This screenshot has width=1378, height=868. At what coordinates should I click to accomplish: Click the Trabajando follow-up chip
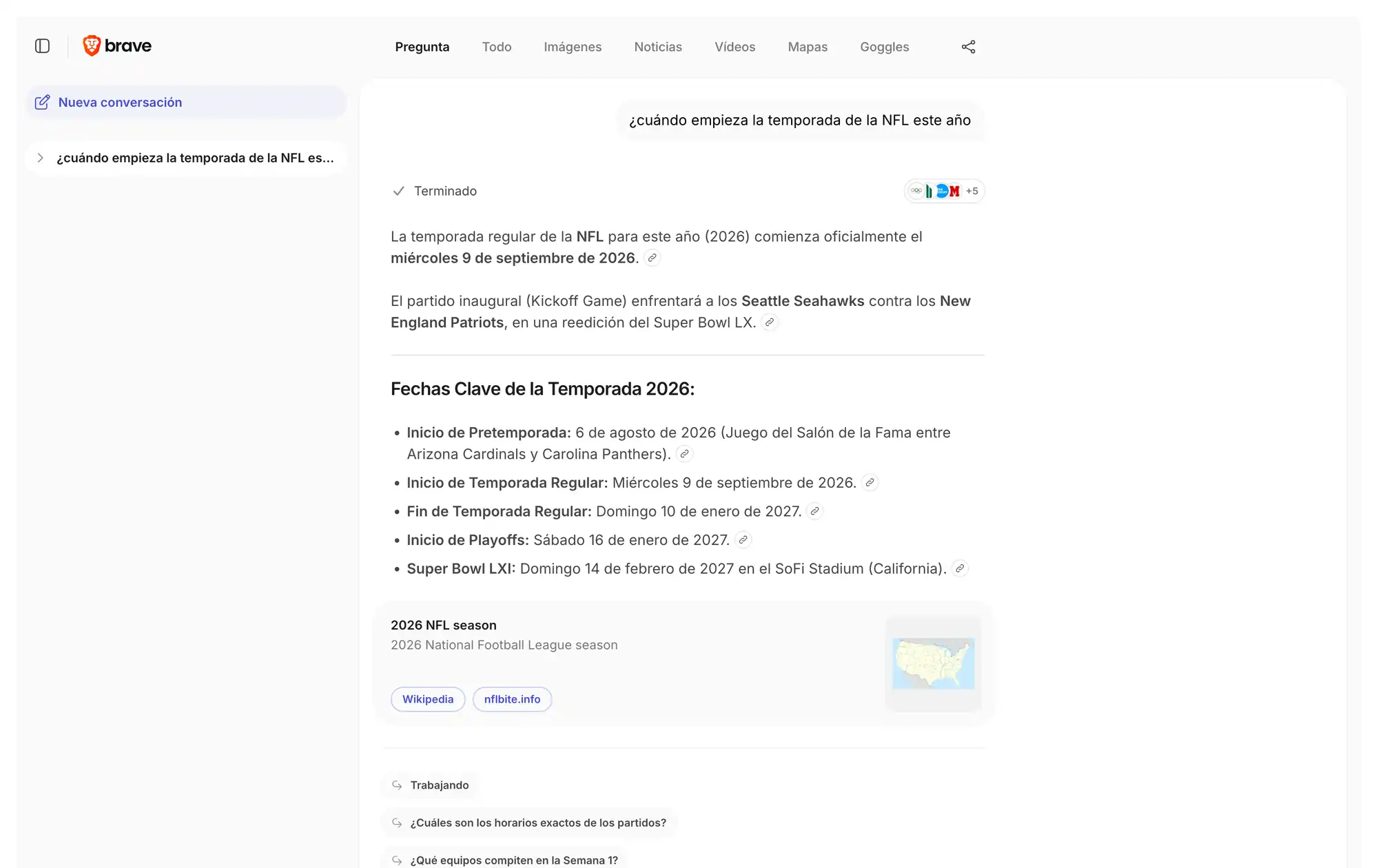431,785
